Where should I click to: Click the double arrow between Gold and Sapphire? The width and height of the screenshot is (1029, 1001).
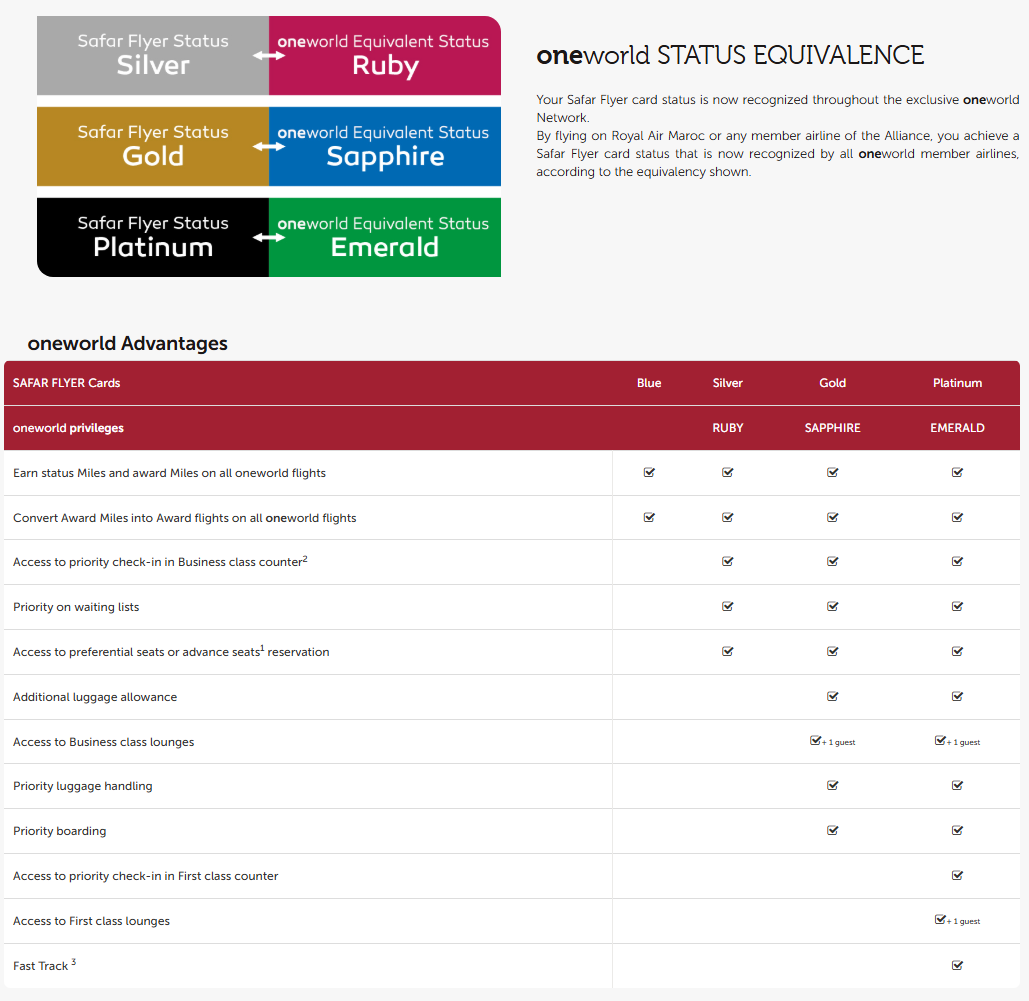269,147
